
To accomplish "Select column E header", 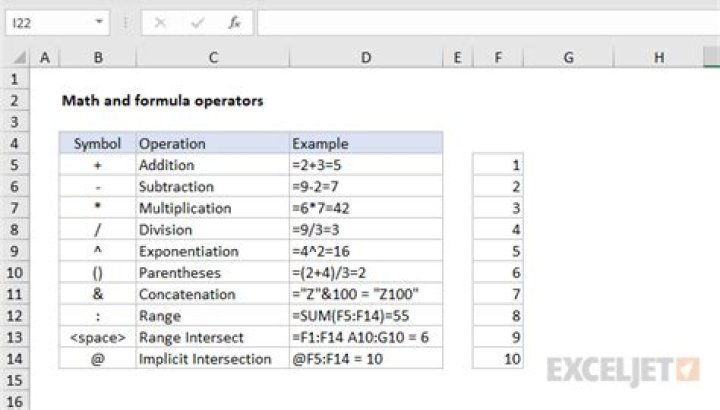I will coord(457,58).
